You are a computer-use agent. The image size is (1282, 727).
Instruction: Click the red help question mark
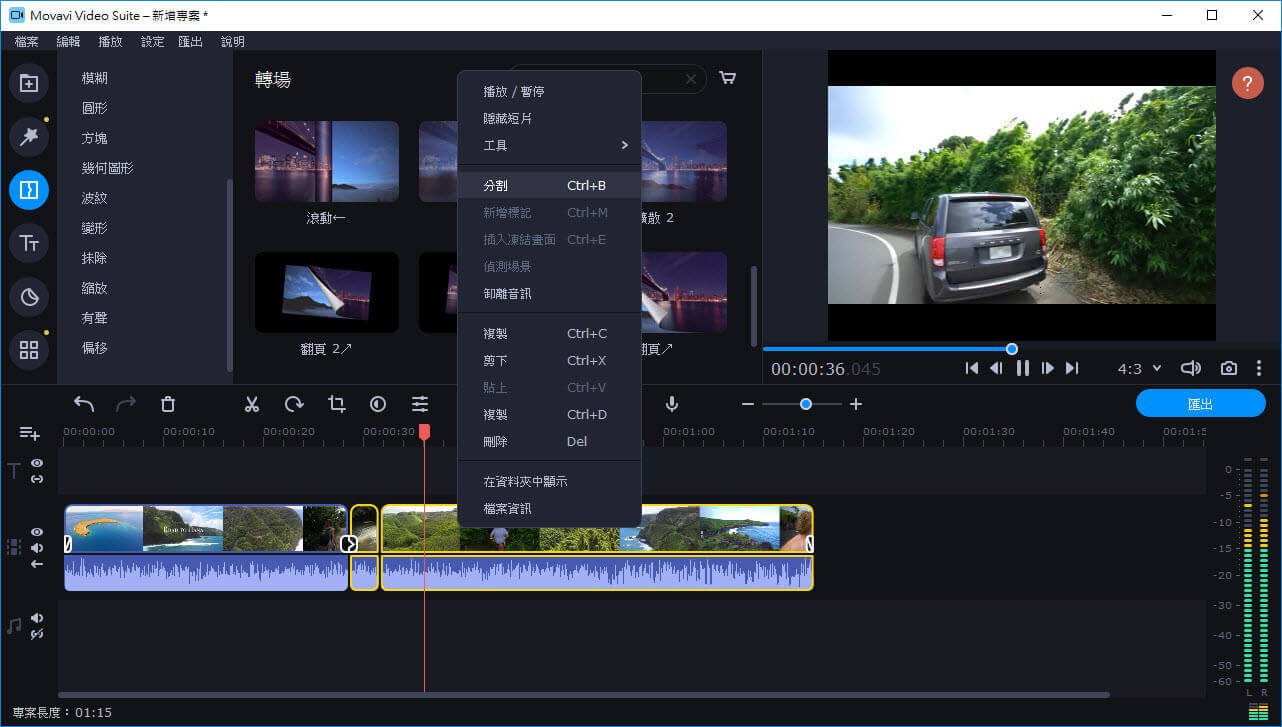click(x=1247, y=83)
